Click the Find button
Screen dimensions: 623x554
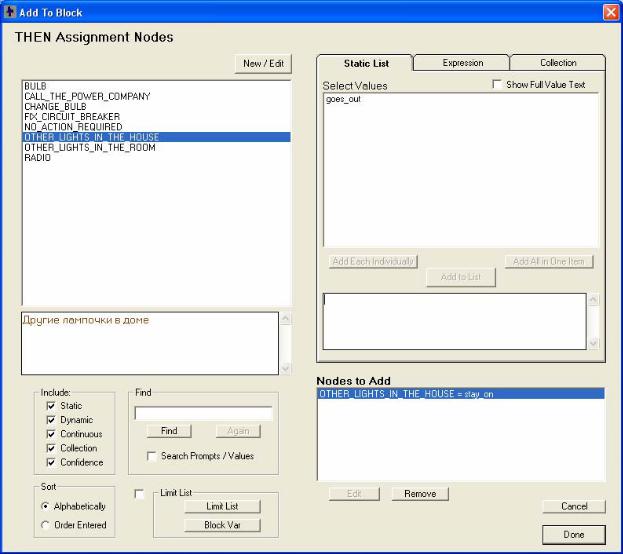point(169,431)
